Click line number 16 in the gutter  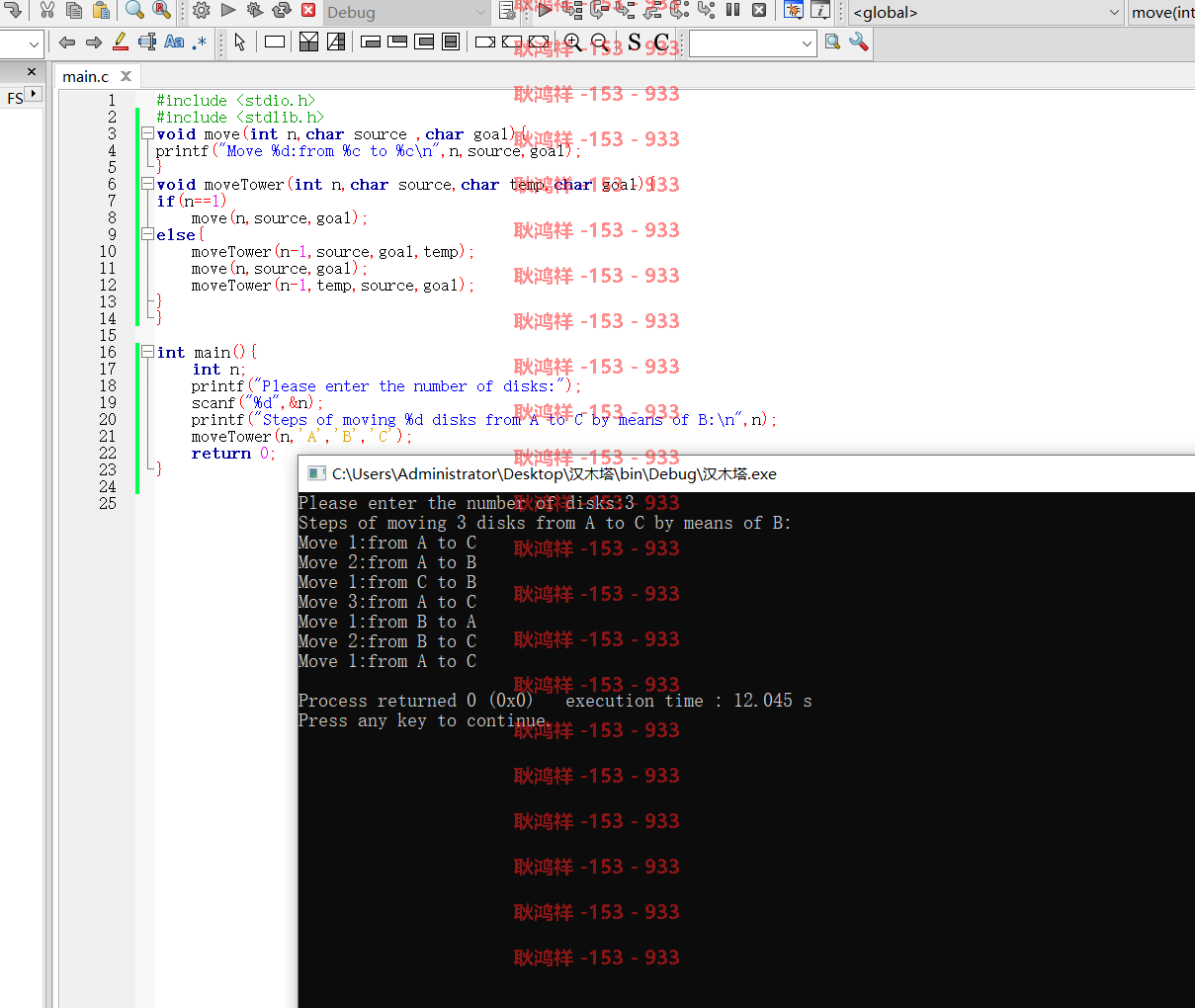tap(108, 352)
